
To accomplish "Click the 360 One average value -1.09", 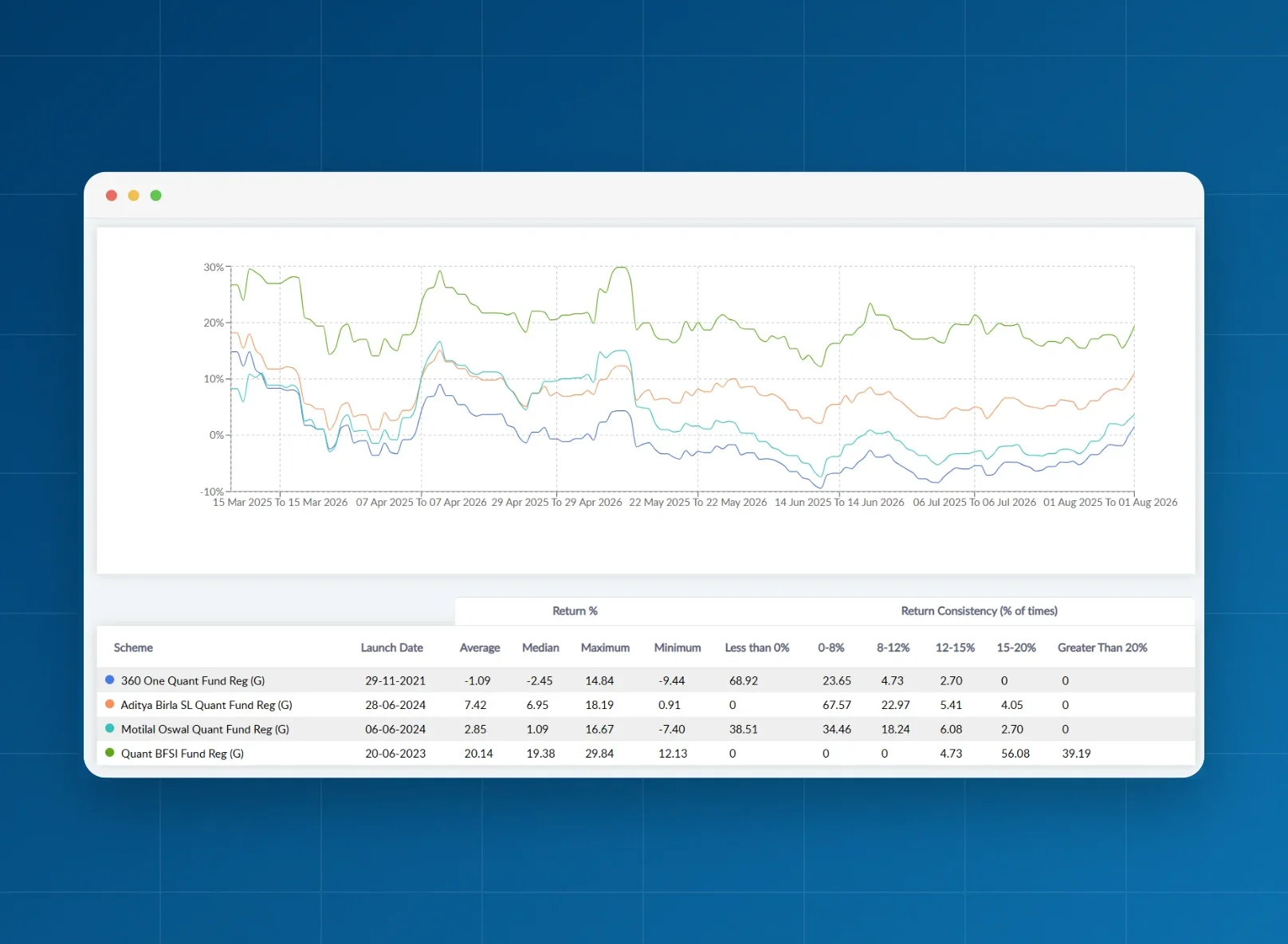I will pyautogui.click(x=477, y=680).
